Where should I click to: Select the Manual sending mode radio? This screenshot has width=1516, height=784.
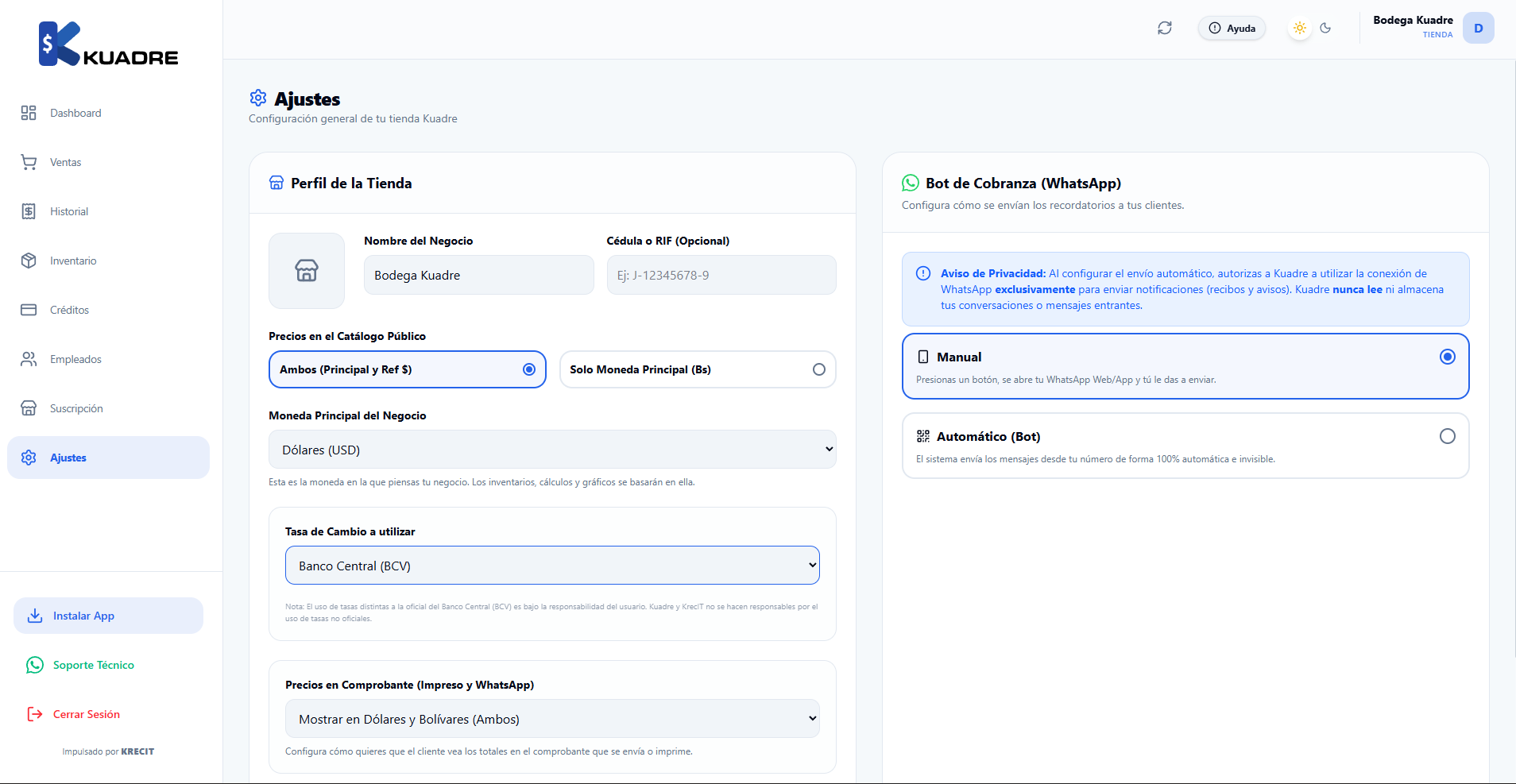click(x=1448, y=357)
